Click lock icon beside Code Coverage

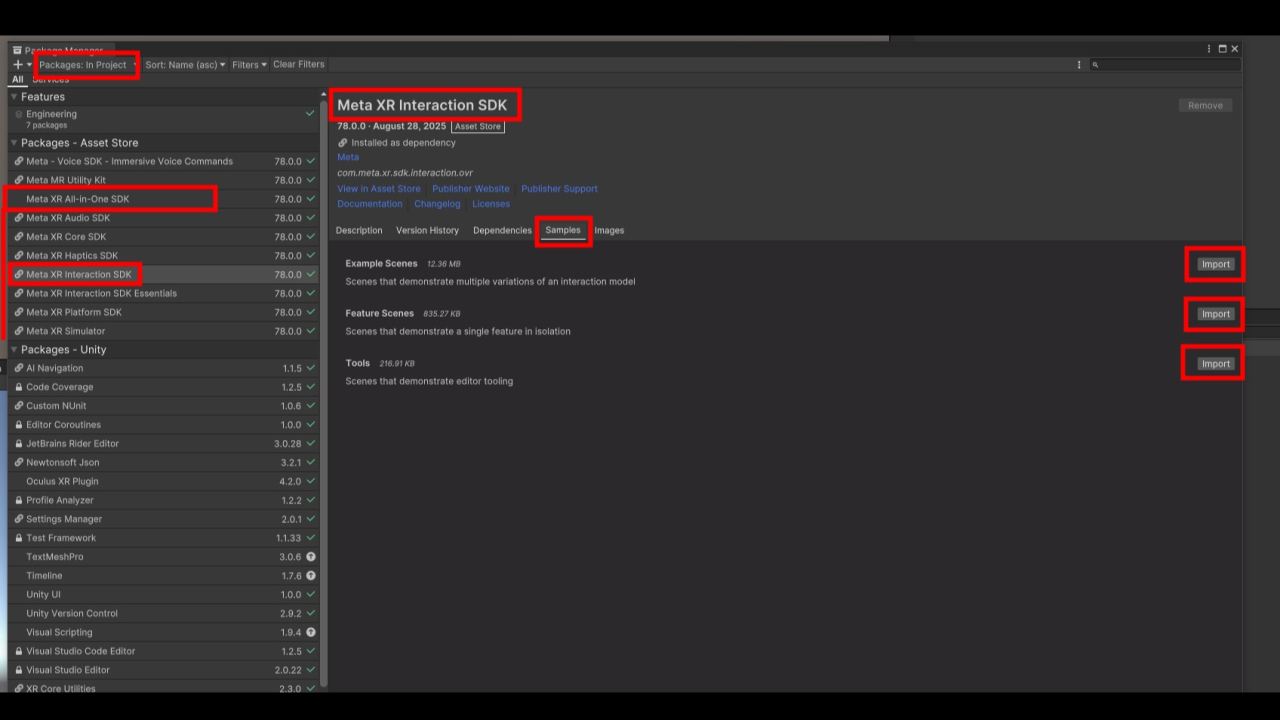(18, 387)
